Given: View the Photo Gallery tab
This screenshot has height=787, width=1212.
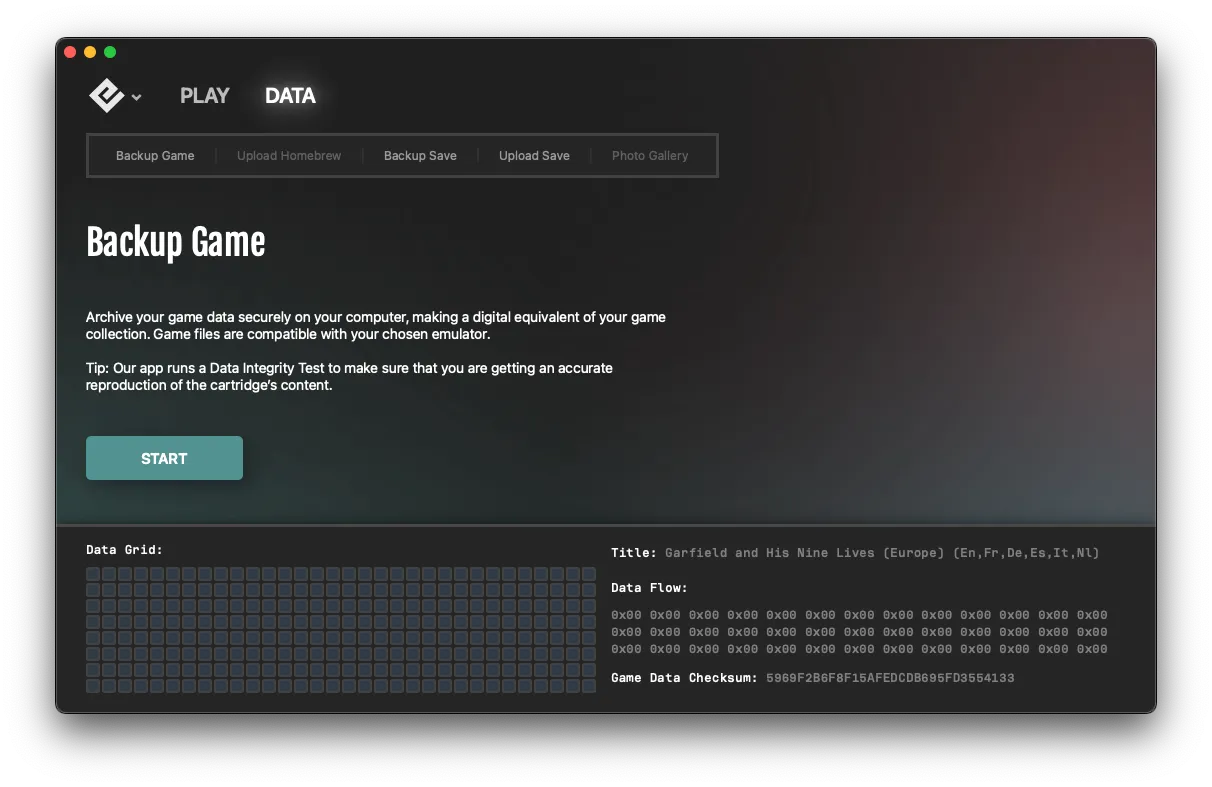Looking at the screenshot, I should pos(650,155).
